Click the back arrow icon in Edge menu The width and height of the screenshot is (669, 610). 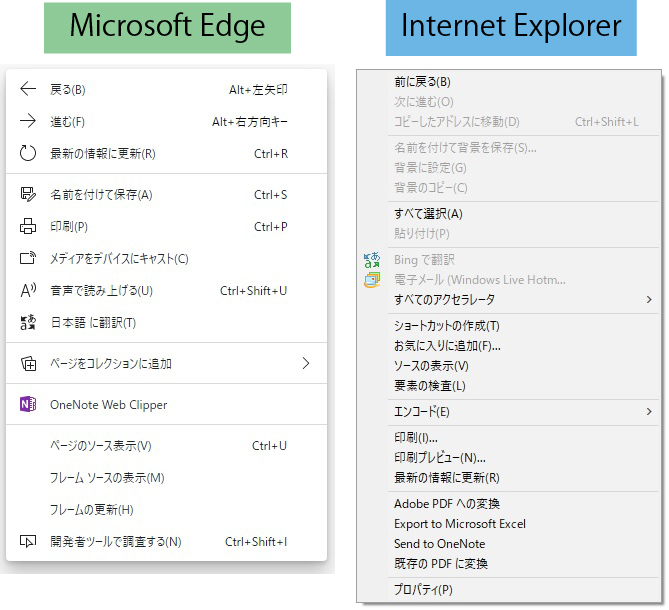pos(28,89)
